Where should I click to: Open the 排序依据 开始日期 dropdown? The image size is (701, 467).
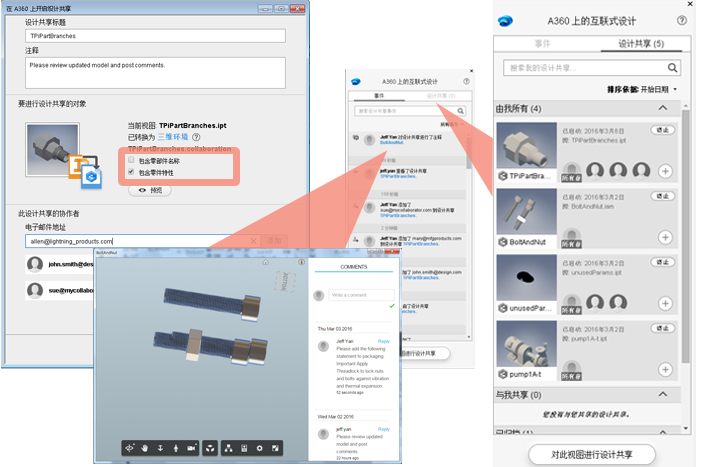pos(642,89)
